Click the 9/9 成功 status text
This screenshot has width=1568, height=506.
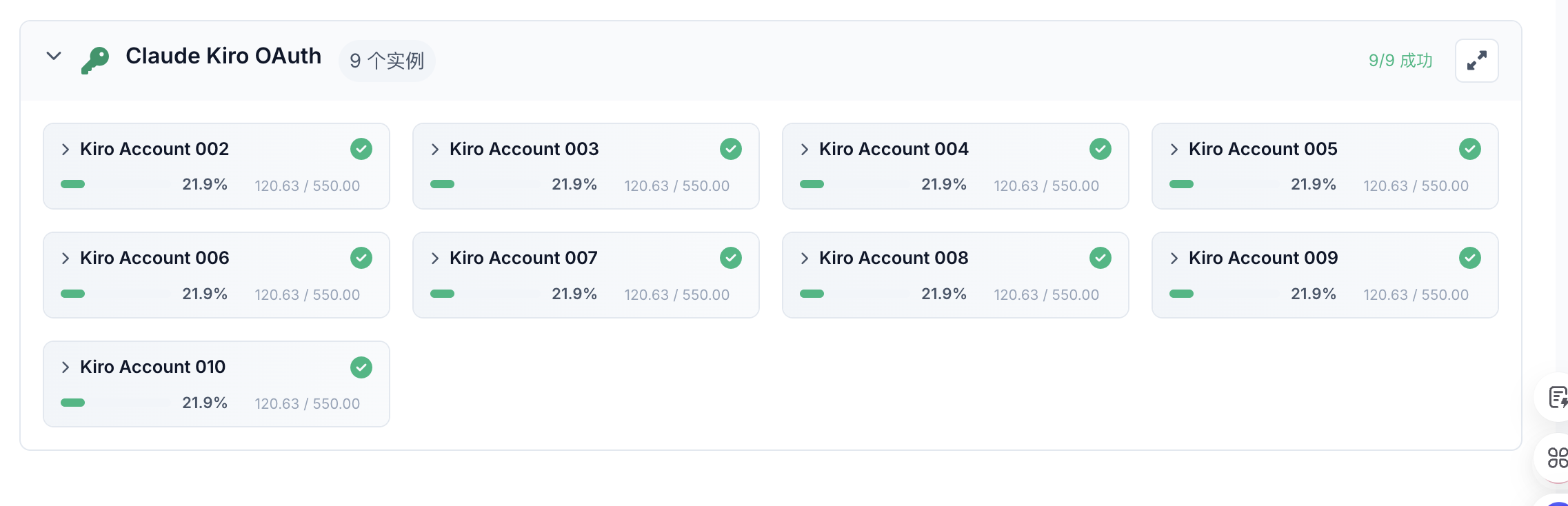click(1400, 61)
